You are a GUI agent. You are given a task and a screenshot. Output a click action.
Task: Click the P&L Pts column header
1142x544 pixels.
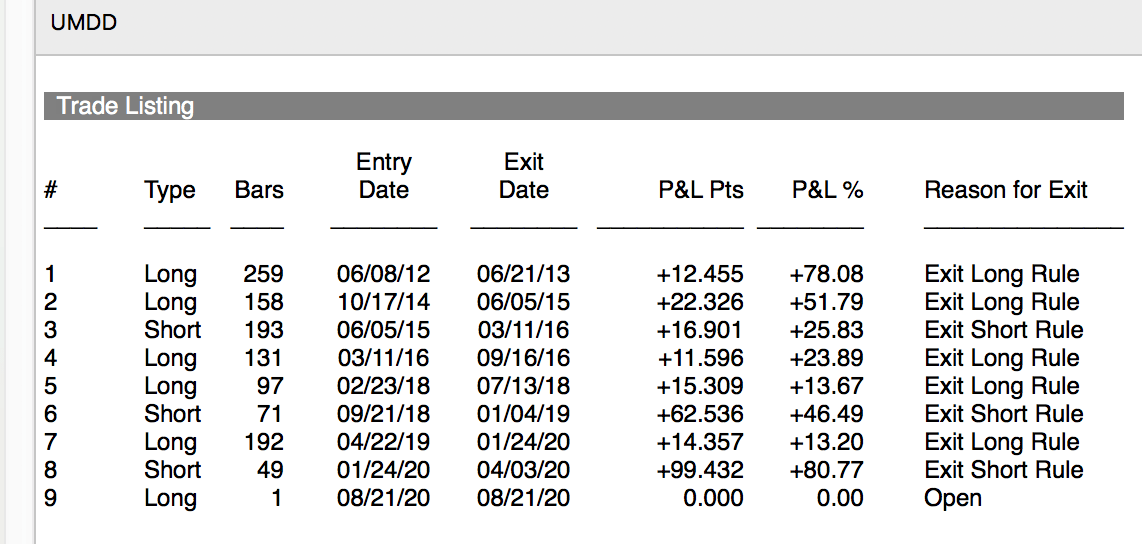701,190
